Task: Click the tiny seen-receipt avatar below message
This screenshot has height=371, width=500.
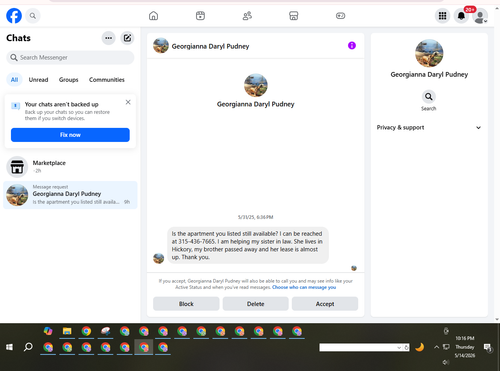Action: 354,268
